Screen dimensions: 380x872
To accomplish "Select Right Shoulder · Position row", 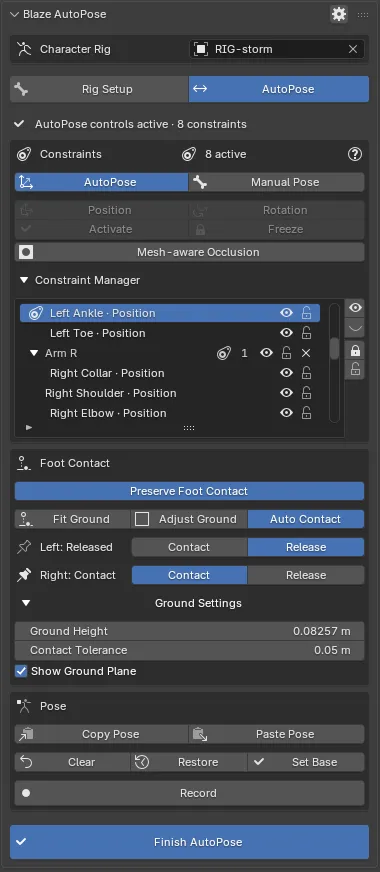I will [170, 393].
